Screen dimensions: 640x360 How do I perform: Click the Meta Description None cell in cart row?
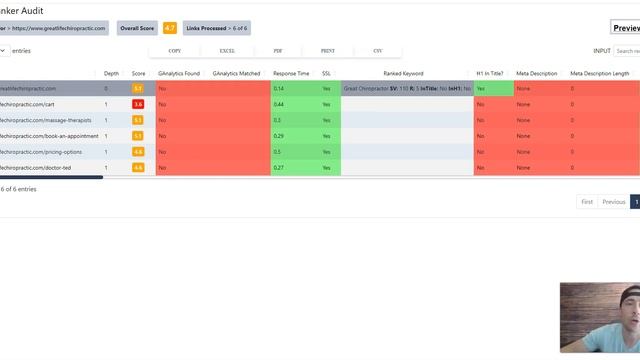(541, 104)
